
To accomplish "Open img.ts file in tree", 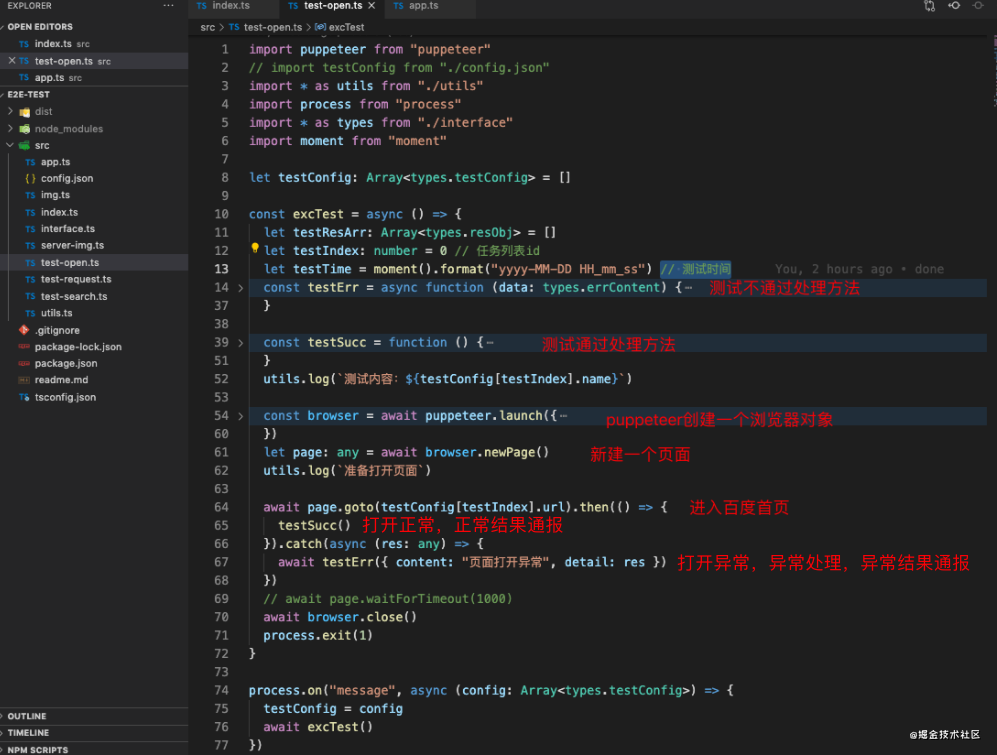I will [x=55, y=195].
